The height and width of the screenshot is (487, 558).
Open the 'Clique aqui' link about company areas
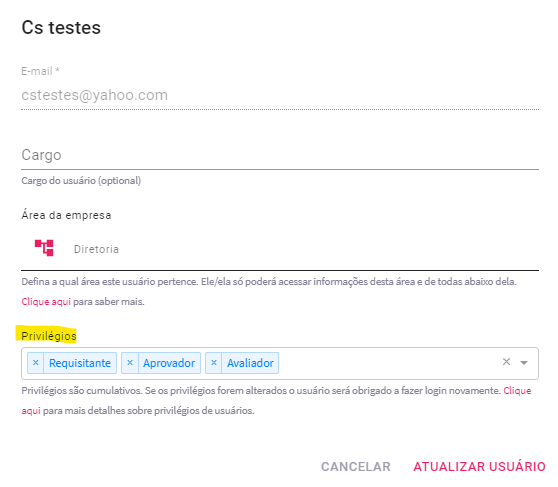pos(46,302)
